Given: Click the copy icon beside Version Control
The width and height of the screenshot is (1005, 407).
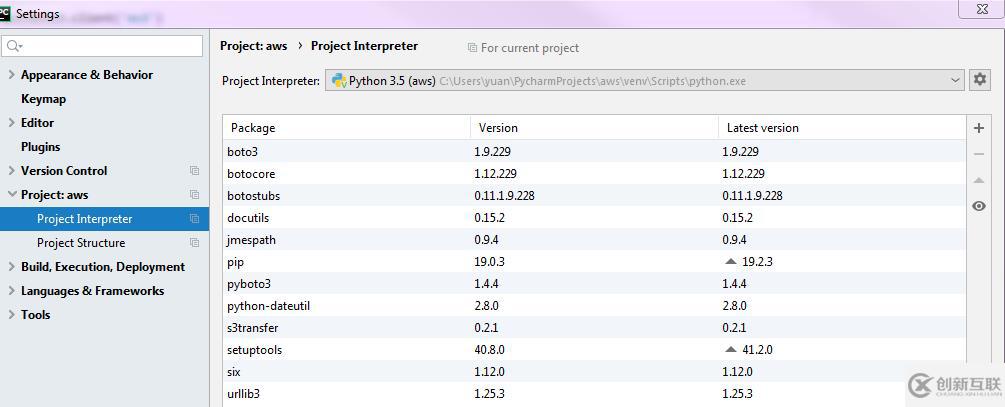Looking at the screenshot, I should coord(194,171).
